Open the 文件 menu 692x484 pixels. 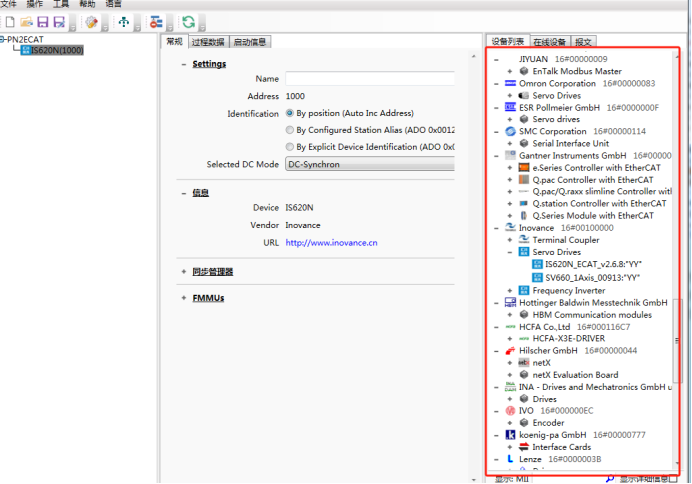(8, 4)
